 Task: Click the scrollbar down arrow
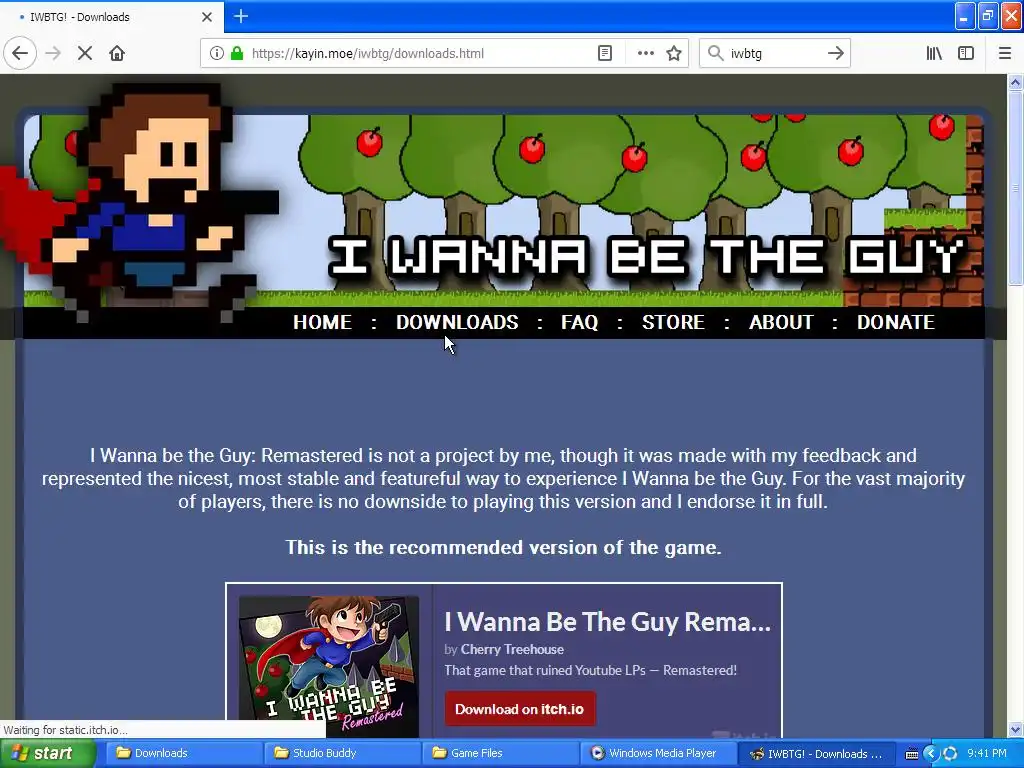1016,729
